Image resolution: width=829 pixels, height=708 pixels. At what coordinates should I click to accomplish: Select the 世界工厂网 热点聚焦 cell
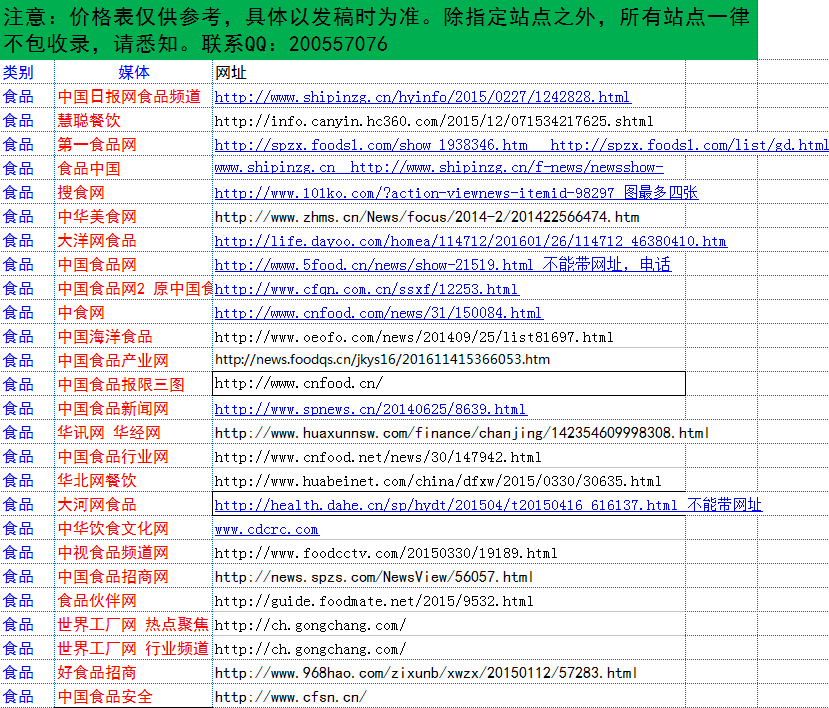point(133,625)
